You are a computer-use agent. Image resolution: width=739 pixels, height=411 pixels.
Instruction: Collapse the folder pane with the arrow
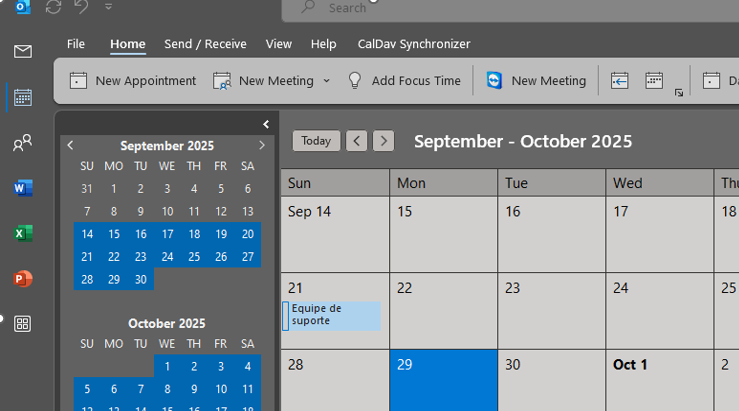pyautogui.click(x=266, y=124)
